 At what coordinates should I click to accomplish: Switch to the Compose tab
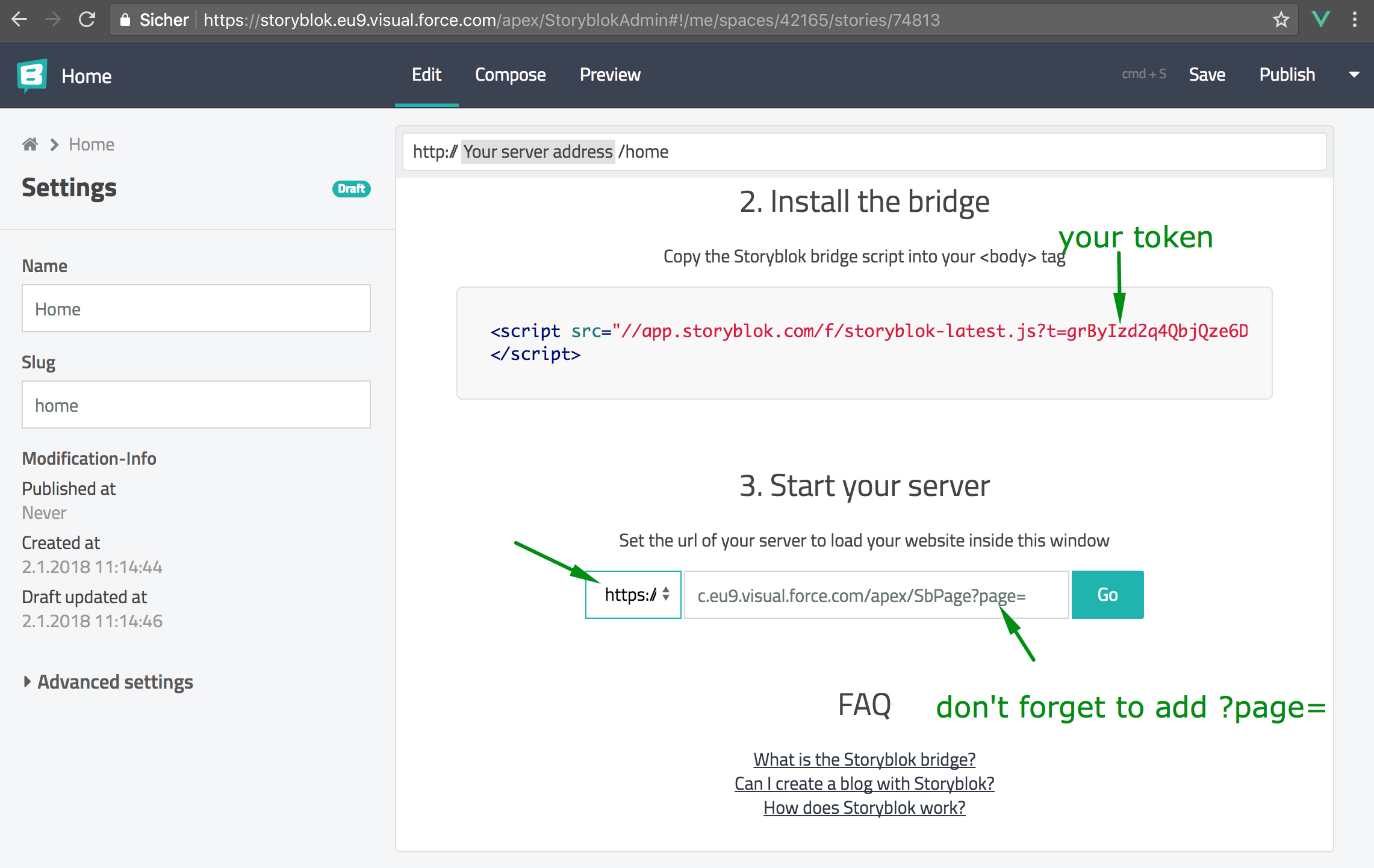point(510,75)
